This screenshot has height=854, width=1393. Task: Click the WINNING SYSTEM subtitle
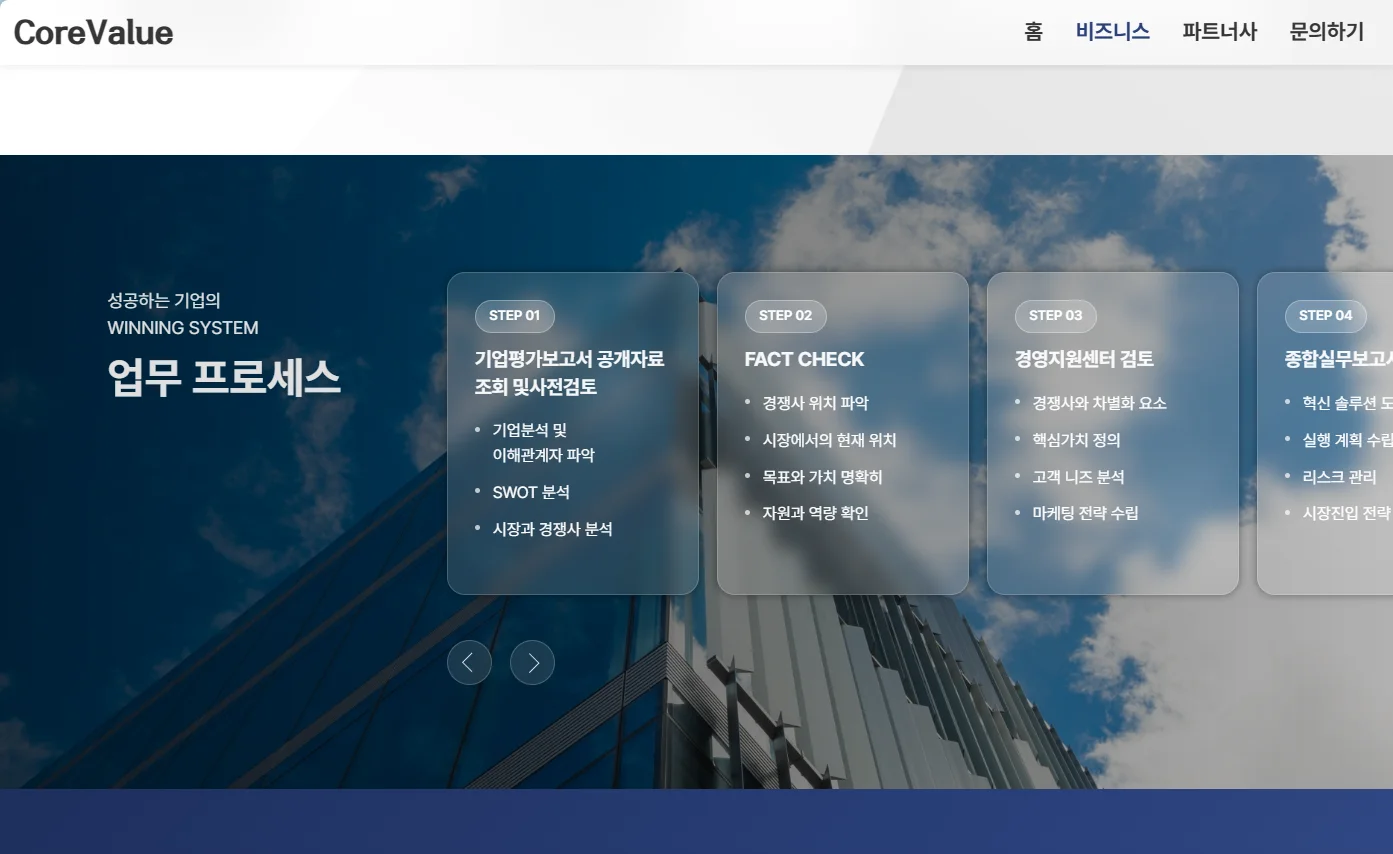183,328
